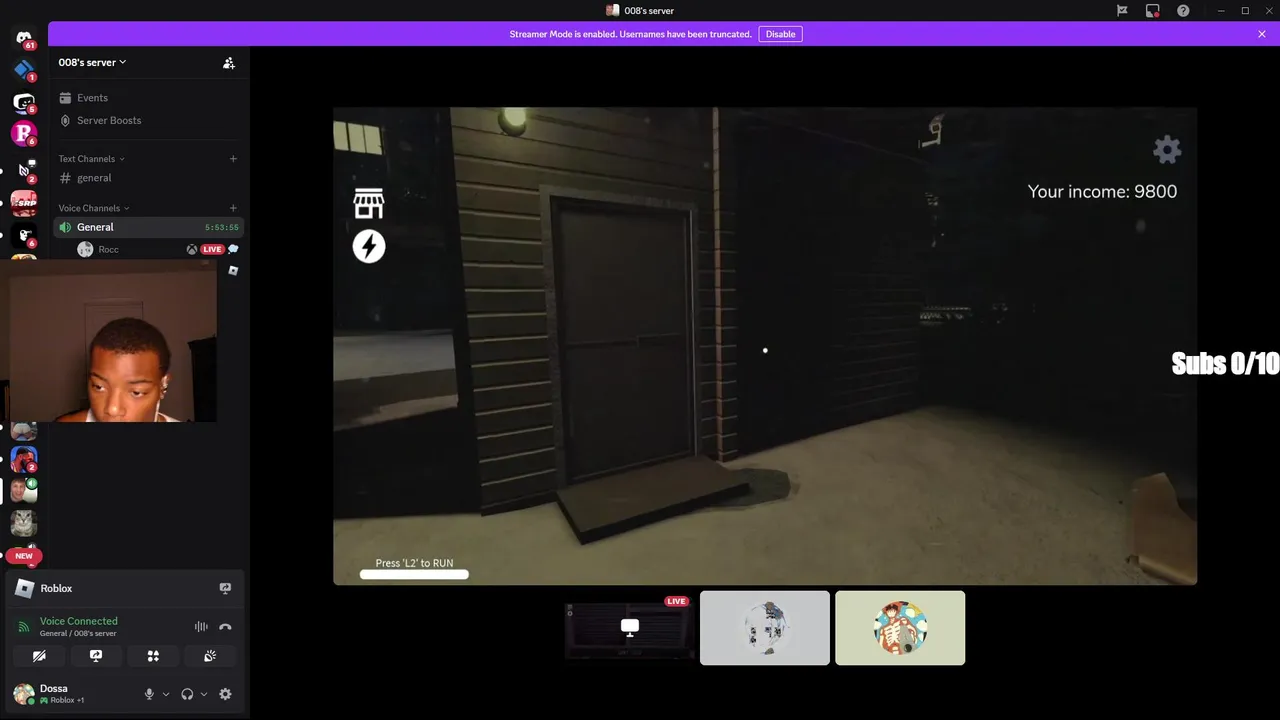Image resolution: width=1280 pixels, height=720 pixels.
Task: Open the soundboard icon in voice panel
Action: point(210,656)
